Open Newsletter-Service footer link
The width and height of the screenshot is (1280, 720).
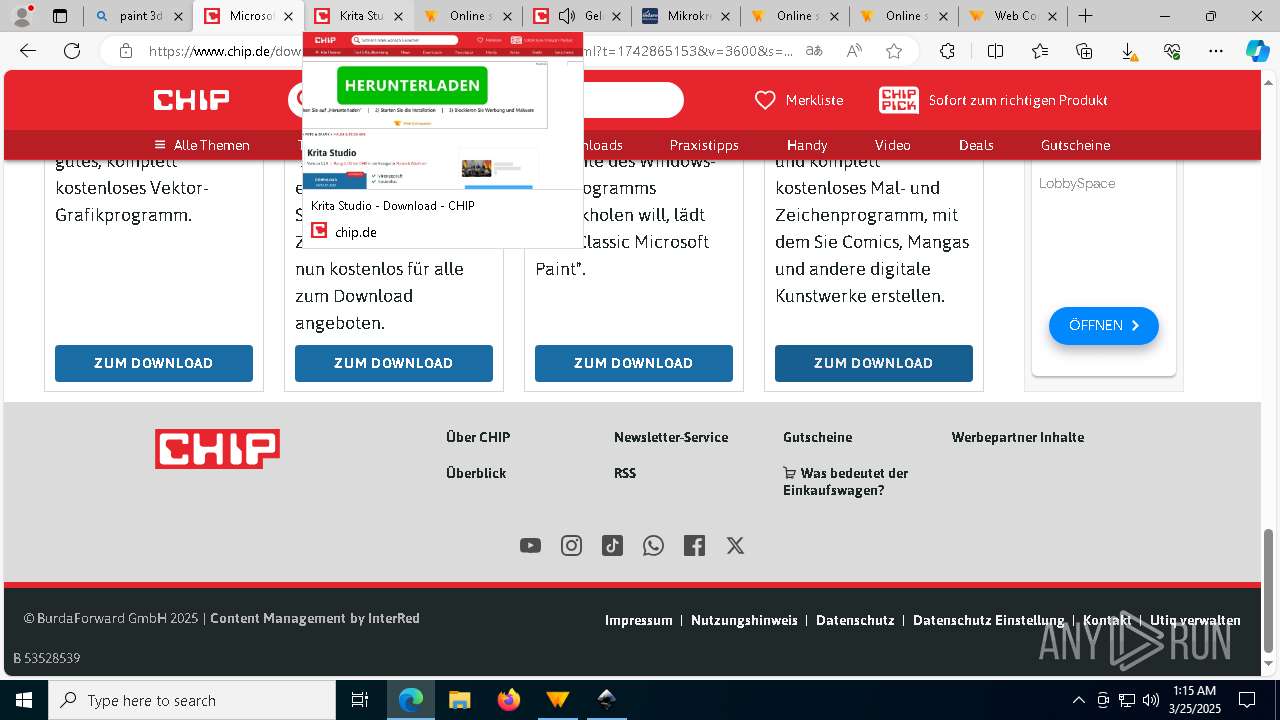671,437
